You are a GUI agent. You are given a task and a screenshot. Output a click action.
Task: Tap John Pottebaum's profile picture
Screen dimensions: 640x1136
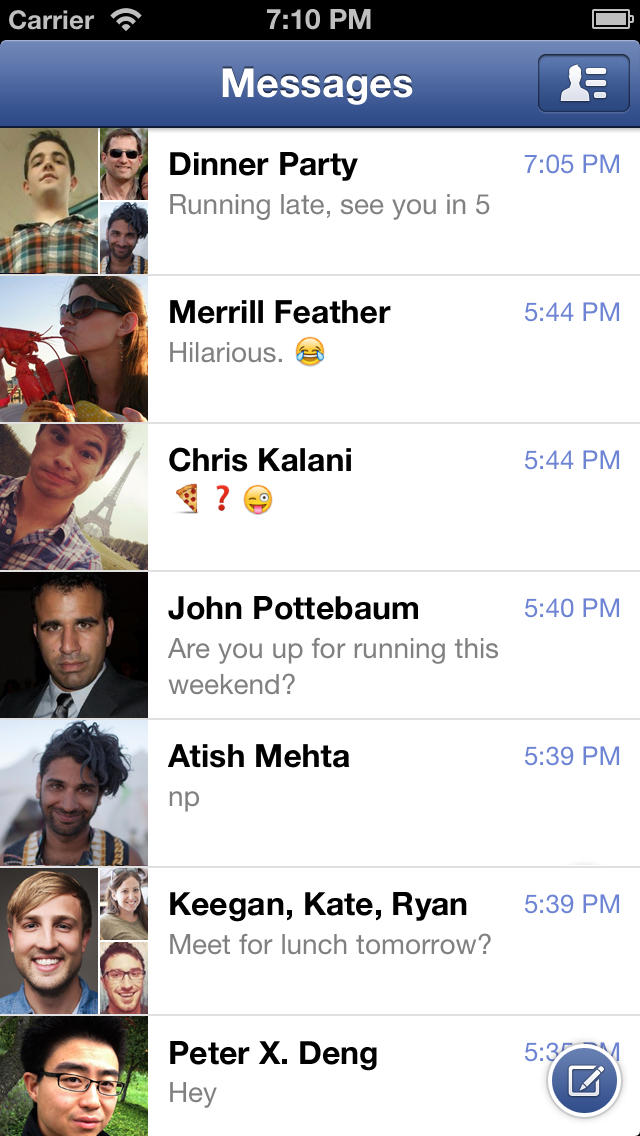[x=74, y=645]
